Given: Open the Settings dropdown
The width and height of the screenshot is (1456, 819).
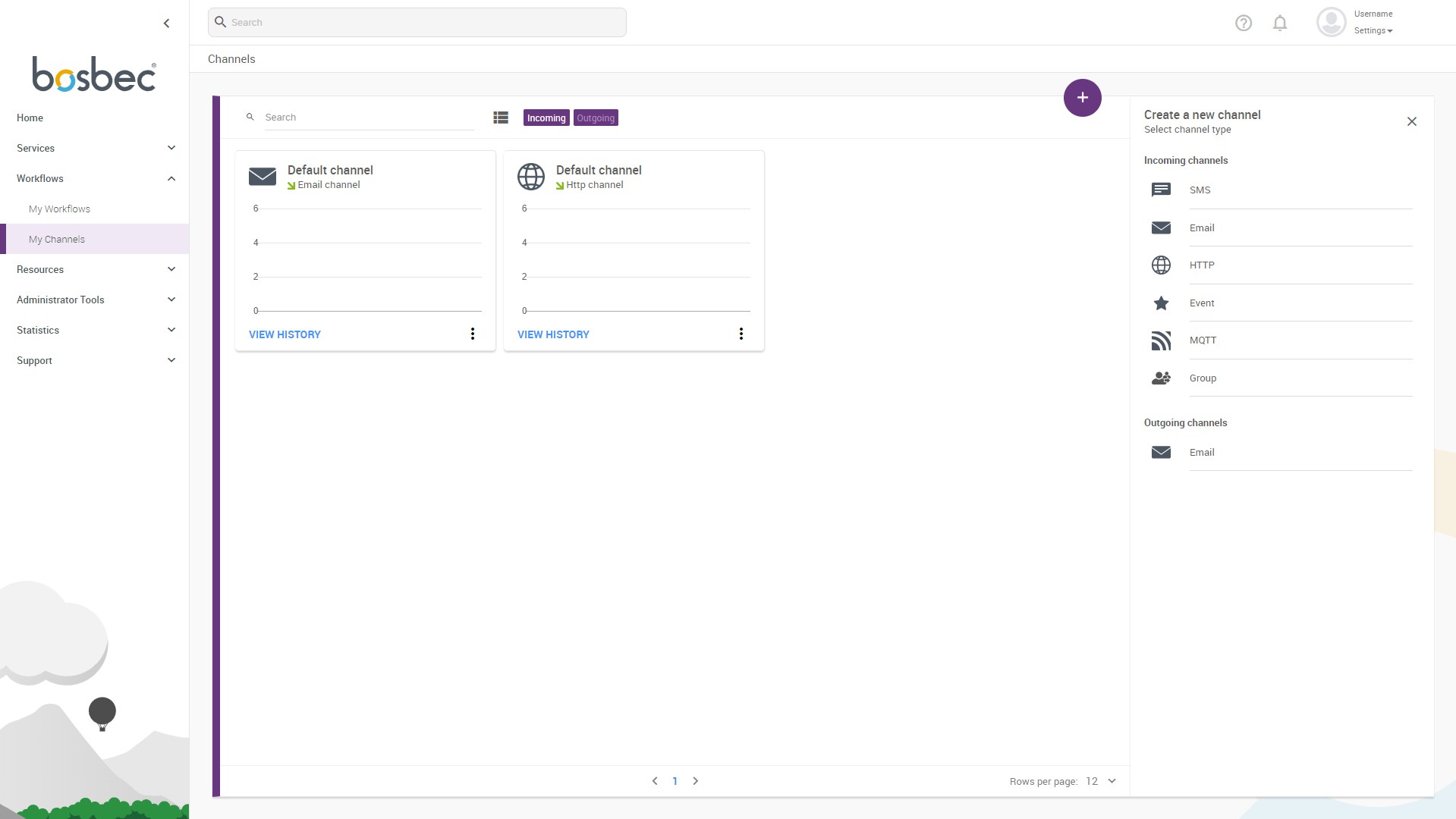Looking at the screenshot, I should pos(1373,30).
